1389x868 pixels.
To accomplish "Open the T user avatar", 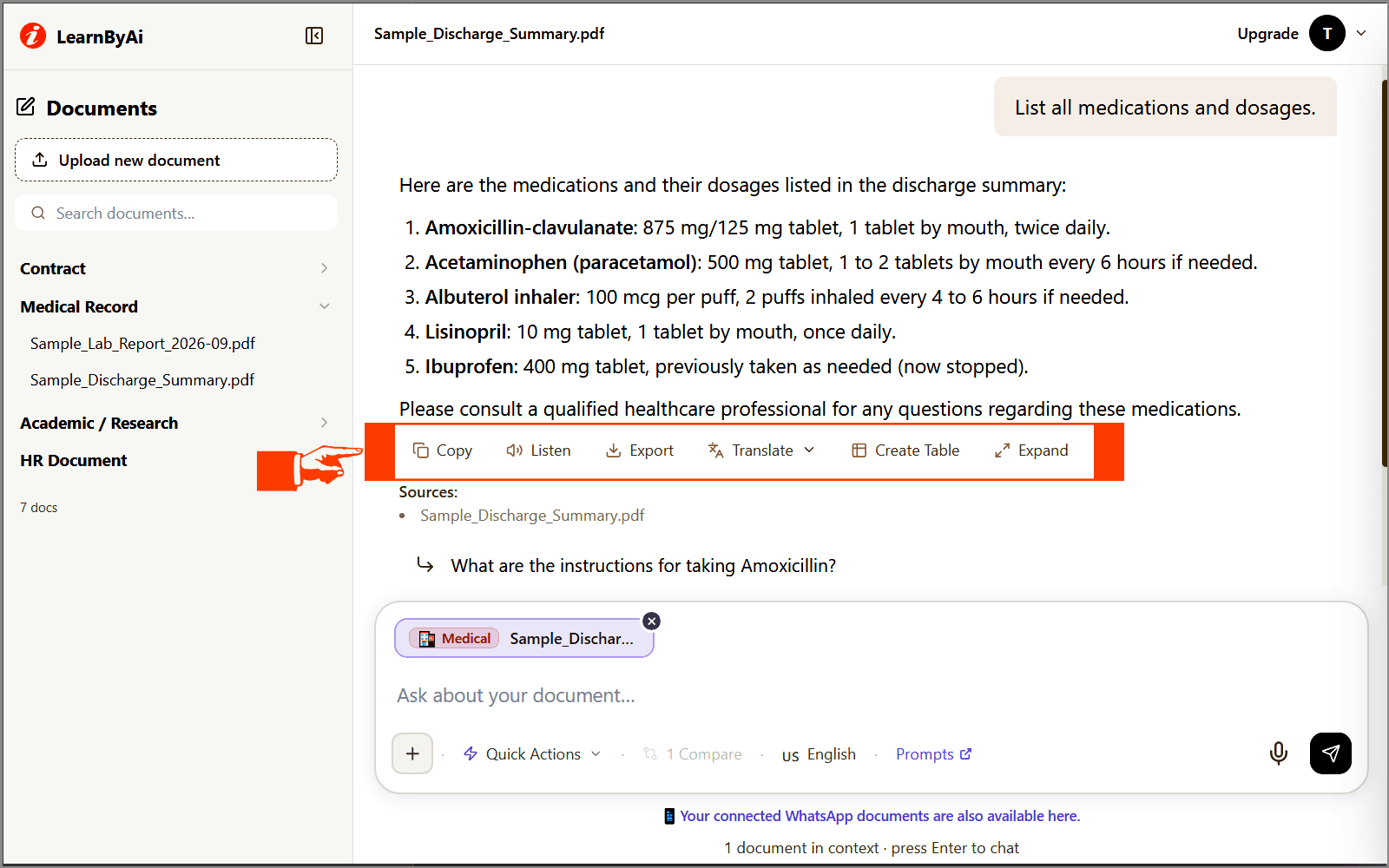I will 1327,34.
